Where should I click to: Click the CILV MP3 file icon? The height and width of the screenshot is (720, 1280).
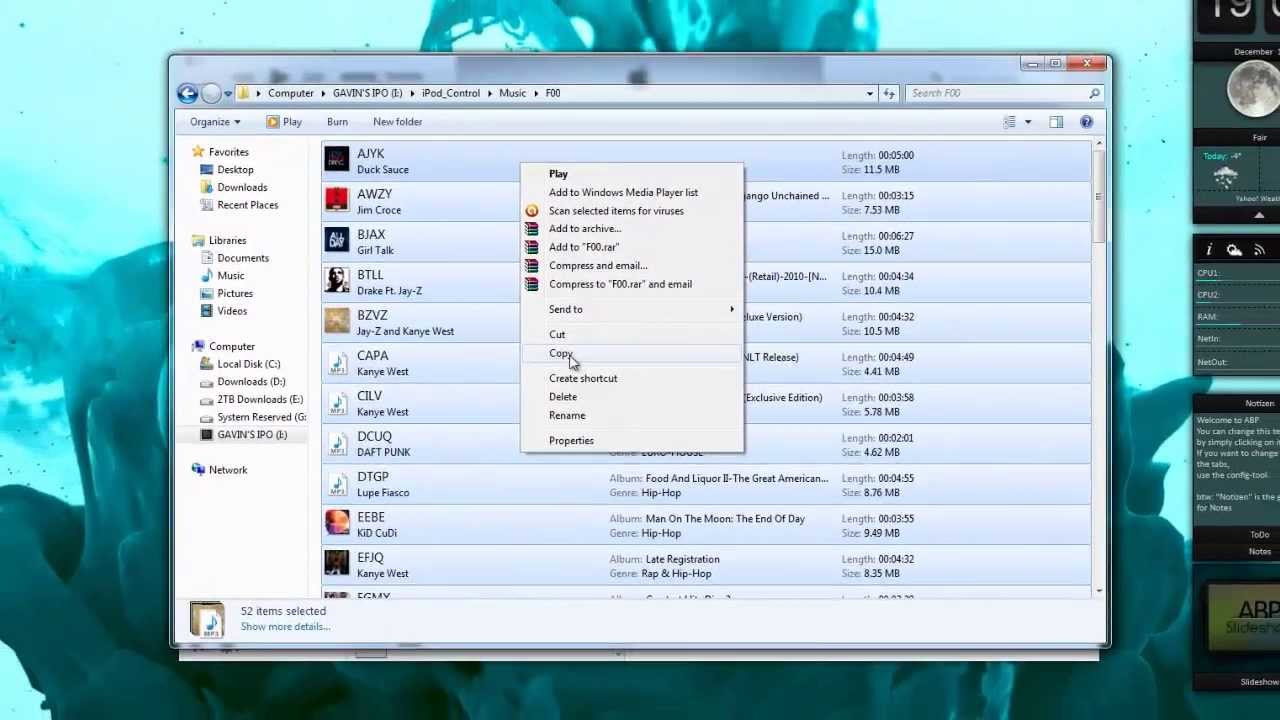337,403
